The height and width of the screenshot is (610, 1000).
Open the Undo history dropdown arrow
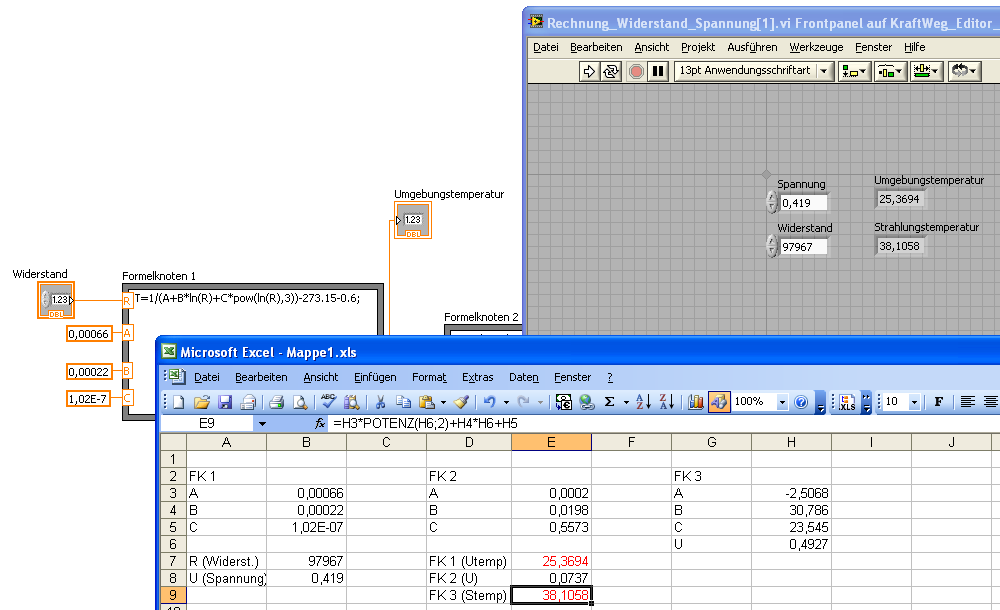pos(506,402)
